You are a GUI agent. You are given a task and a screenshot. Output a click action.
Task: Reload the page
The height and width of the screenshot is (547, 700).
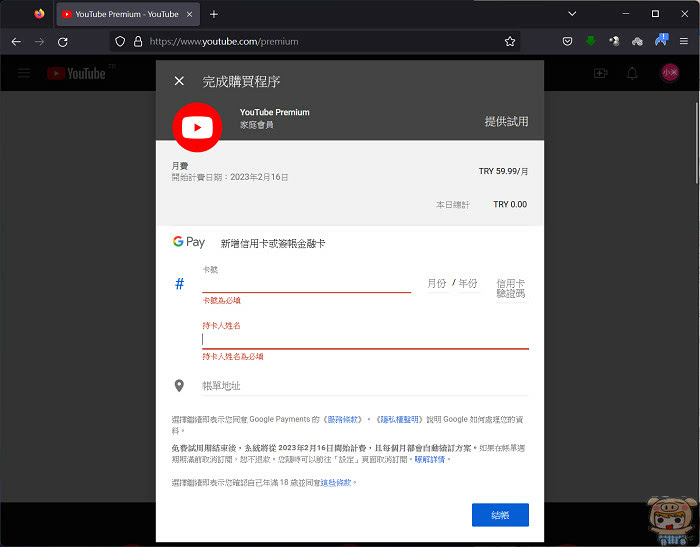click(x=63, y=42)
